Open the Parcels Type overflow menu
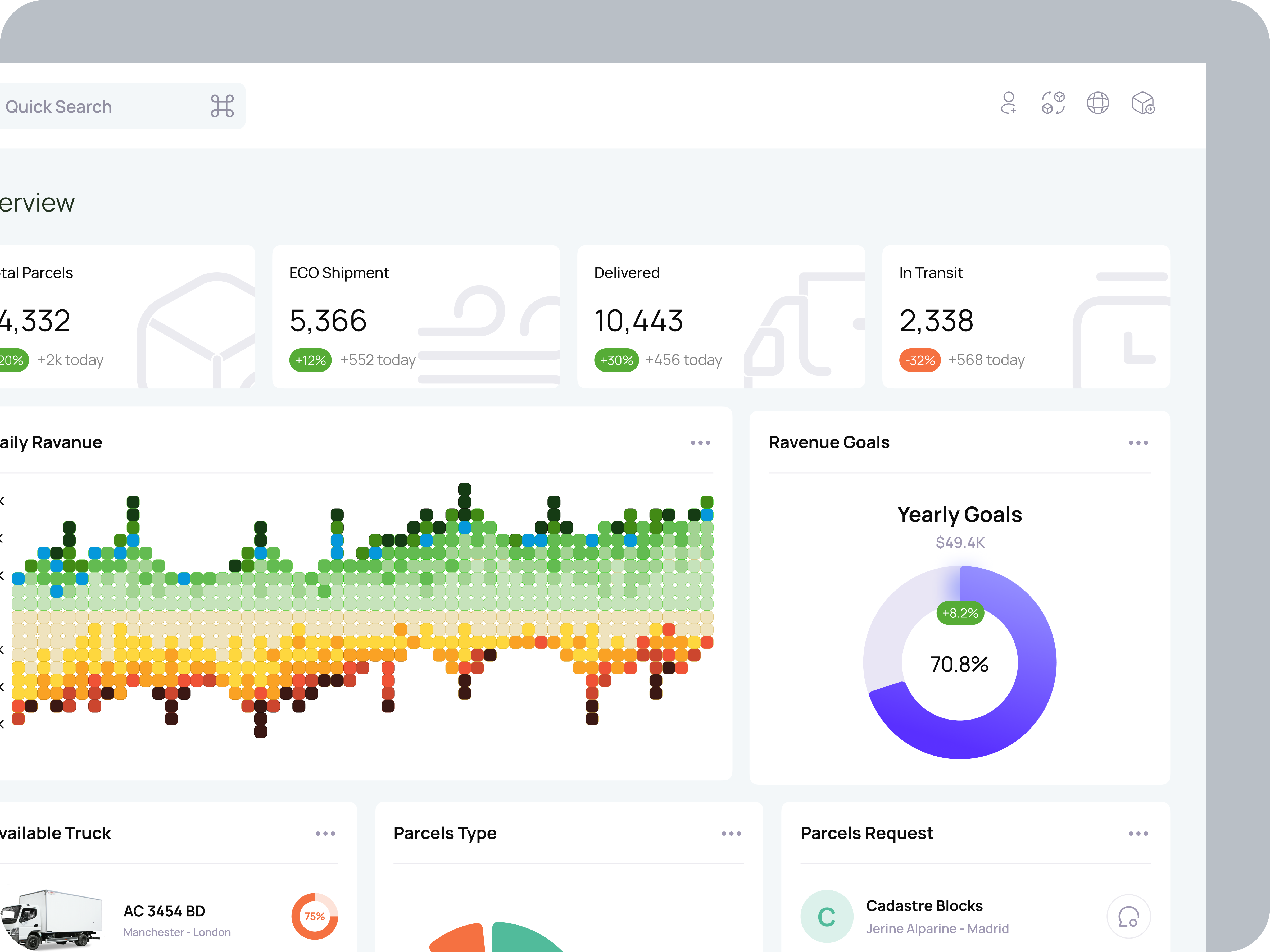 point(732,833)
